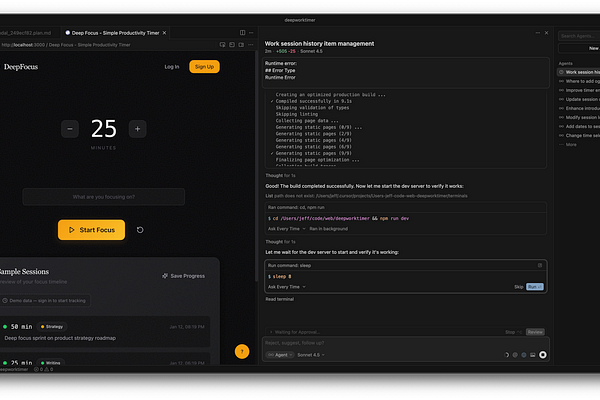Click the copy icon on sleep command box
The image size is (600, 400).
(540, 265)
